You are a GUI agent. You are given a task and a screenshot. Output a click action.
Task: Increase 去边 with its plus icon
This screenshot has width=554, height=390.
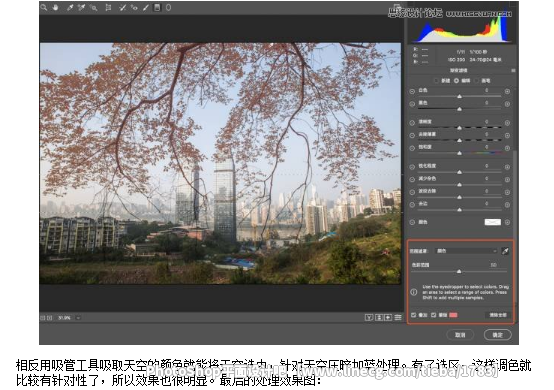tap(507, 205)
